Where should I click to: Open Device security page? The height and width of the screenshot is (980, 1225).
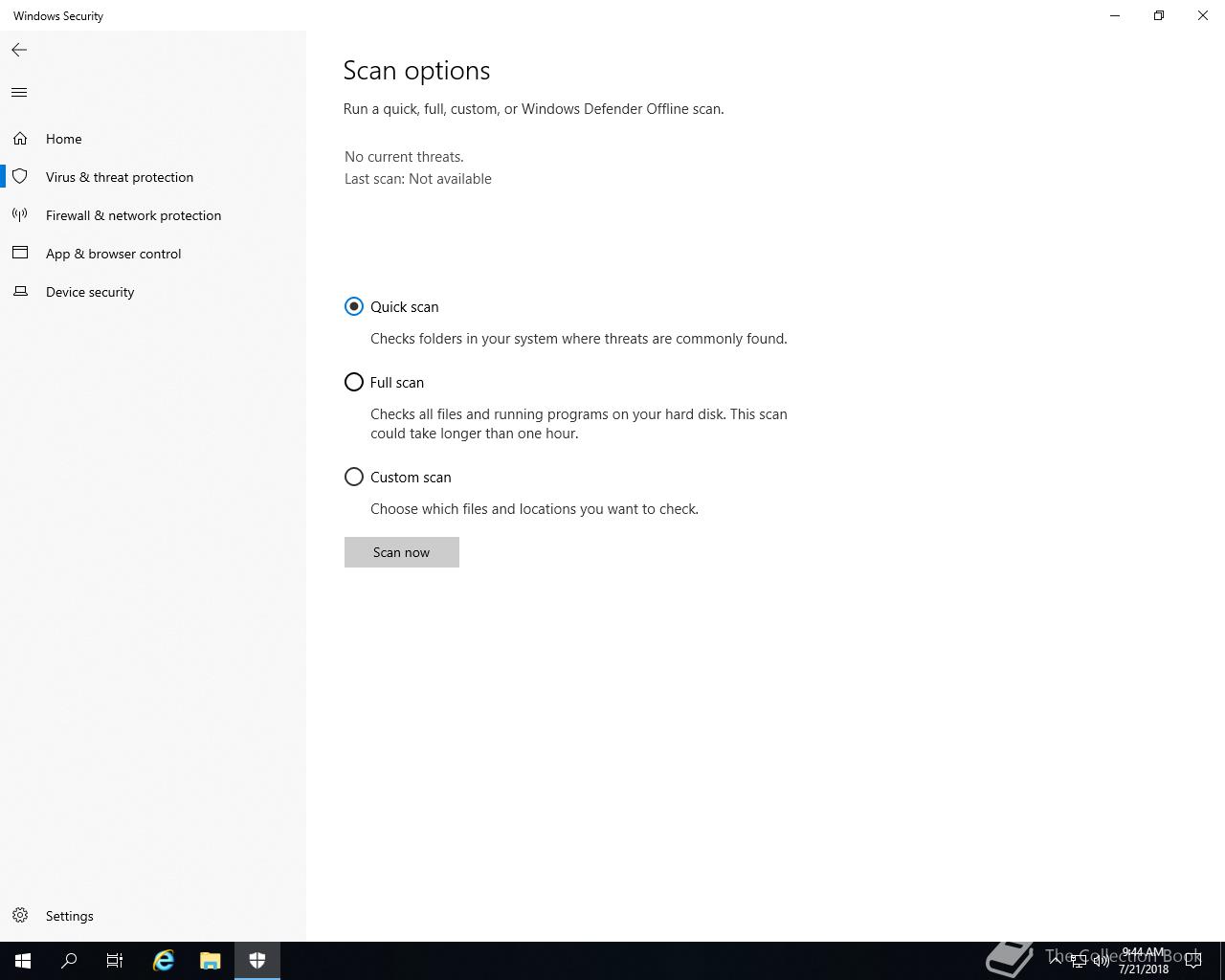(x=153, y=292)
